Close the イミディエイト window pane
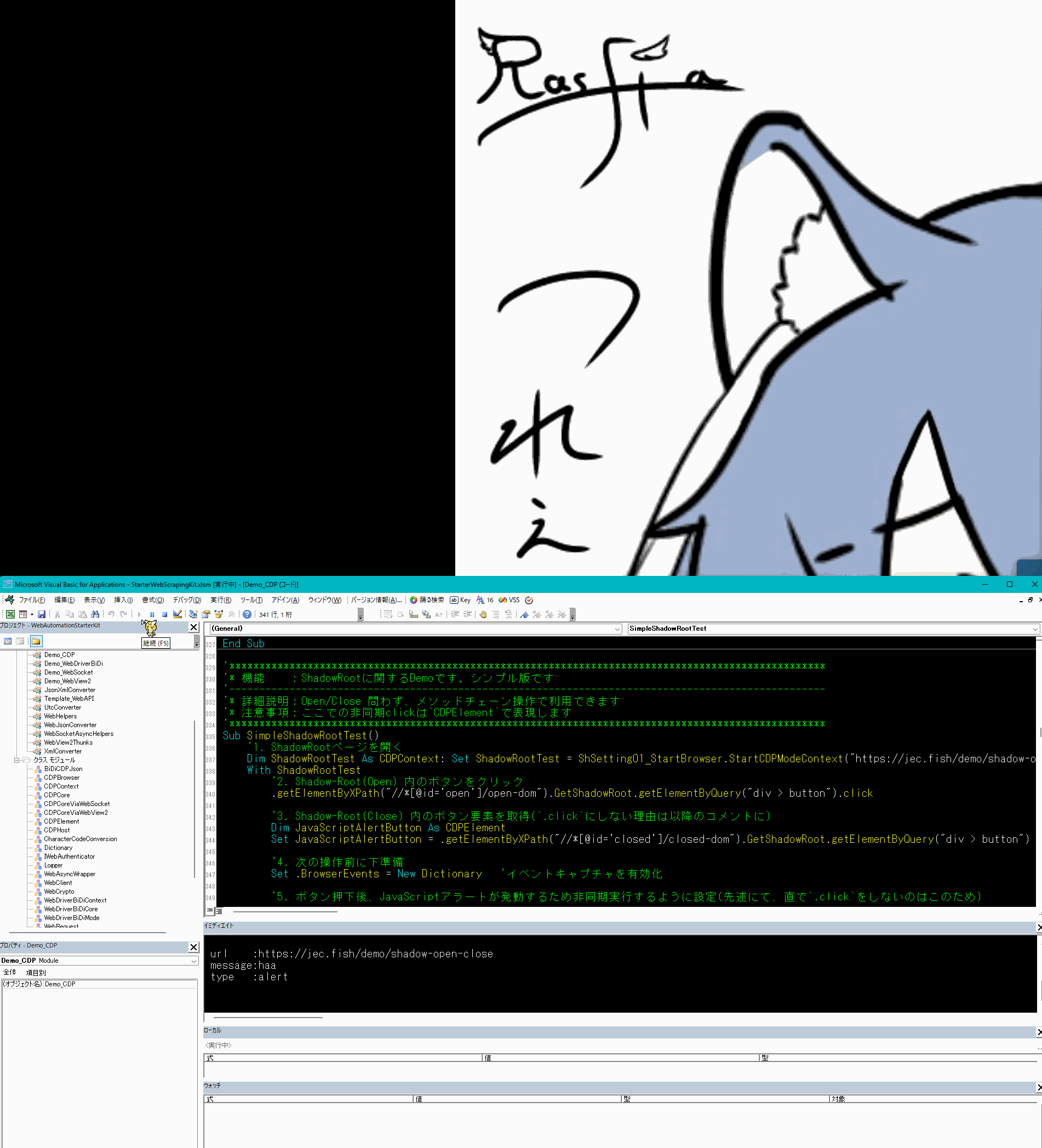1042x1148 pixels. [1039, 928]
